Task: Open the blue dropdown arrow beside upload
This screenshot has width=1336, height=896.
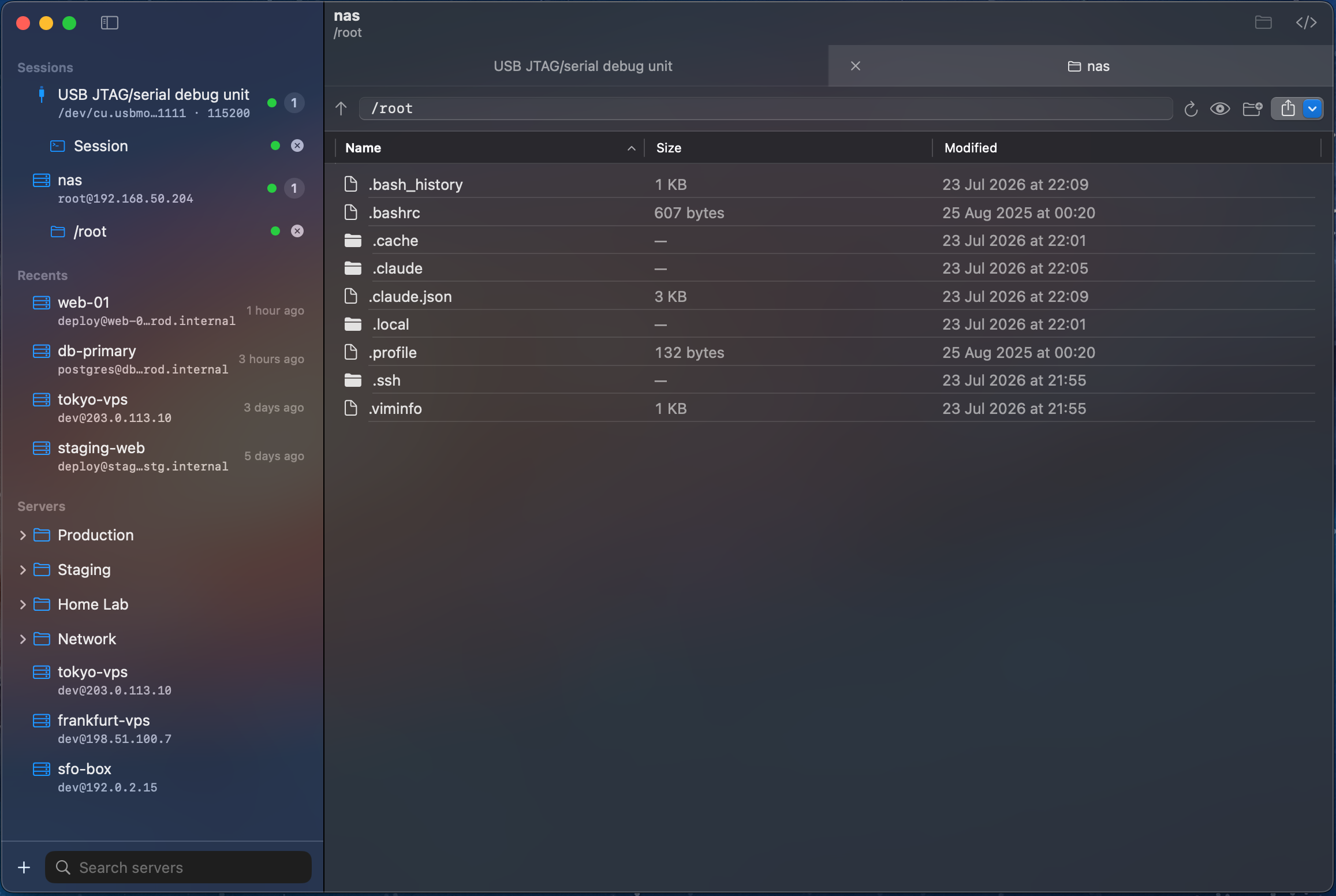Action: [1312, 109]
